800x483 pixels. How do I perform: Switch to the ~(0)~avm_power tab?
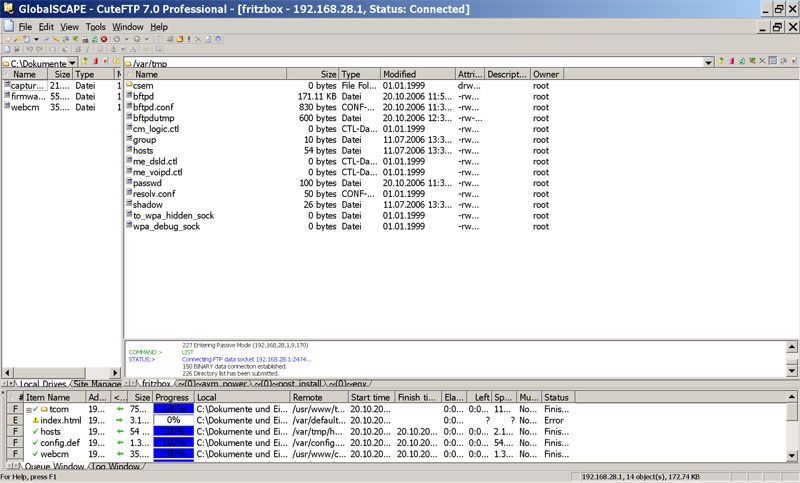[x=213, y=383]
